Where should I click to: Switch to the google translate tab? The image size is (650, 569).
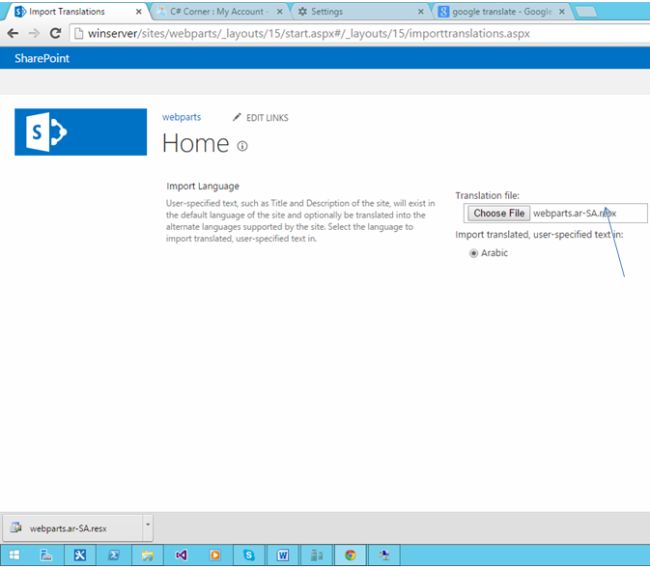pos(502,12)
